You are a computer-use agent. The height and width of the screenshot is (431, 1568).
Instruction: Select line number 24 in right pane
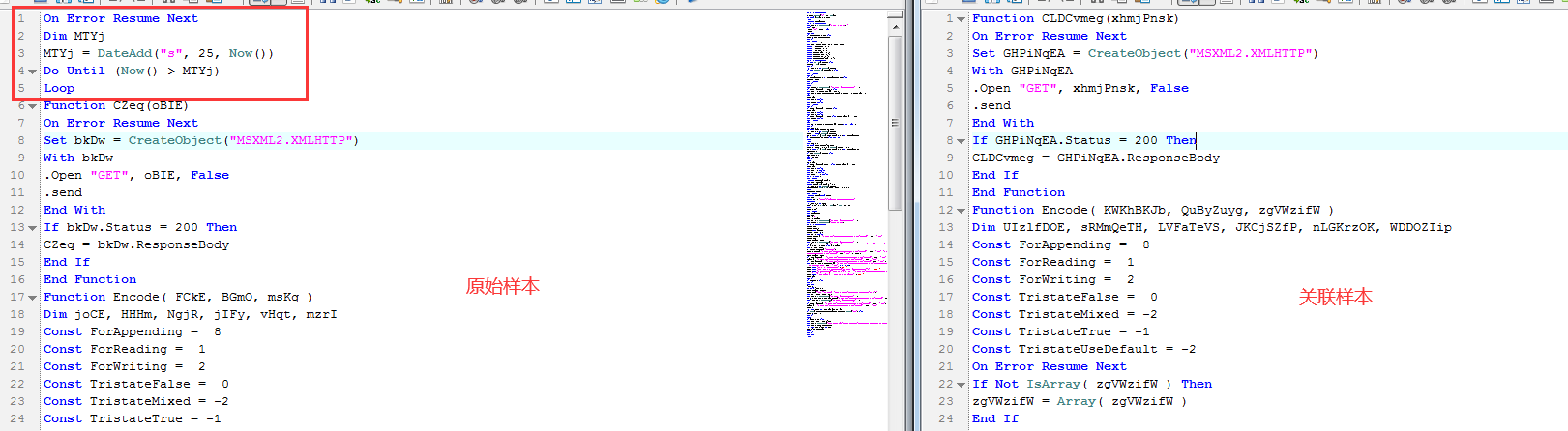[x=945, y=418]
